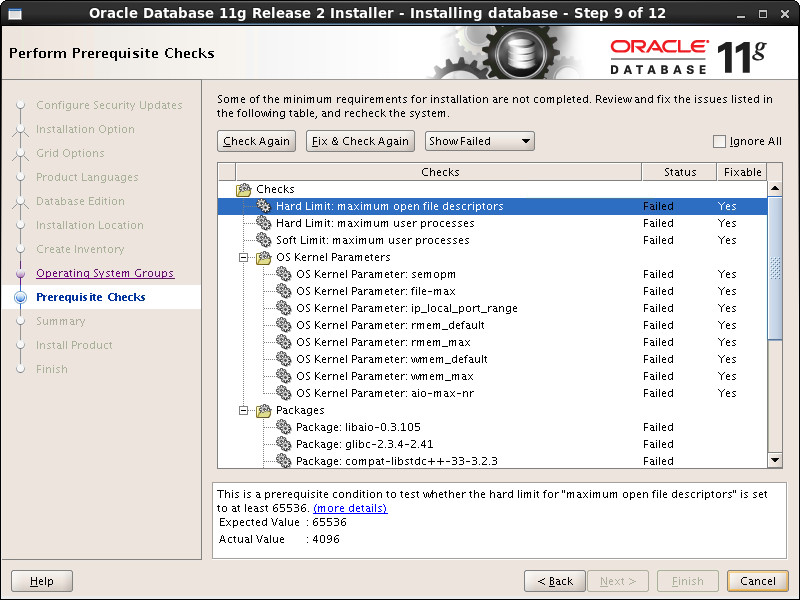Click the checks table scrollbar thumb

pos(774,268)
